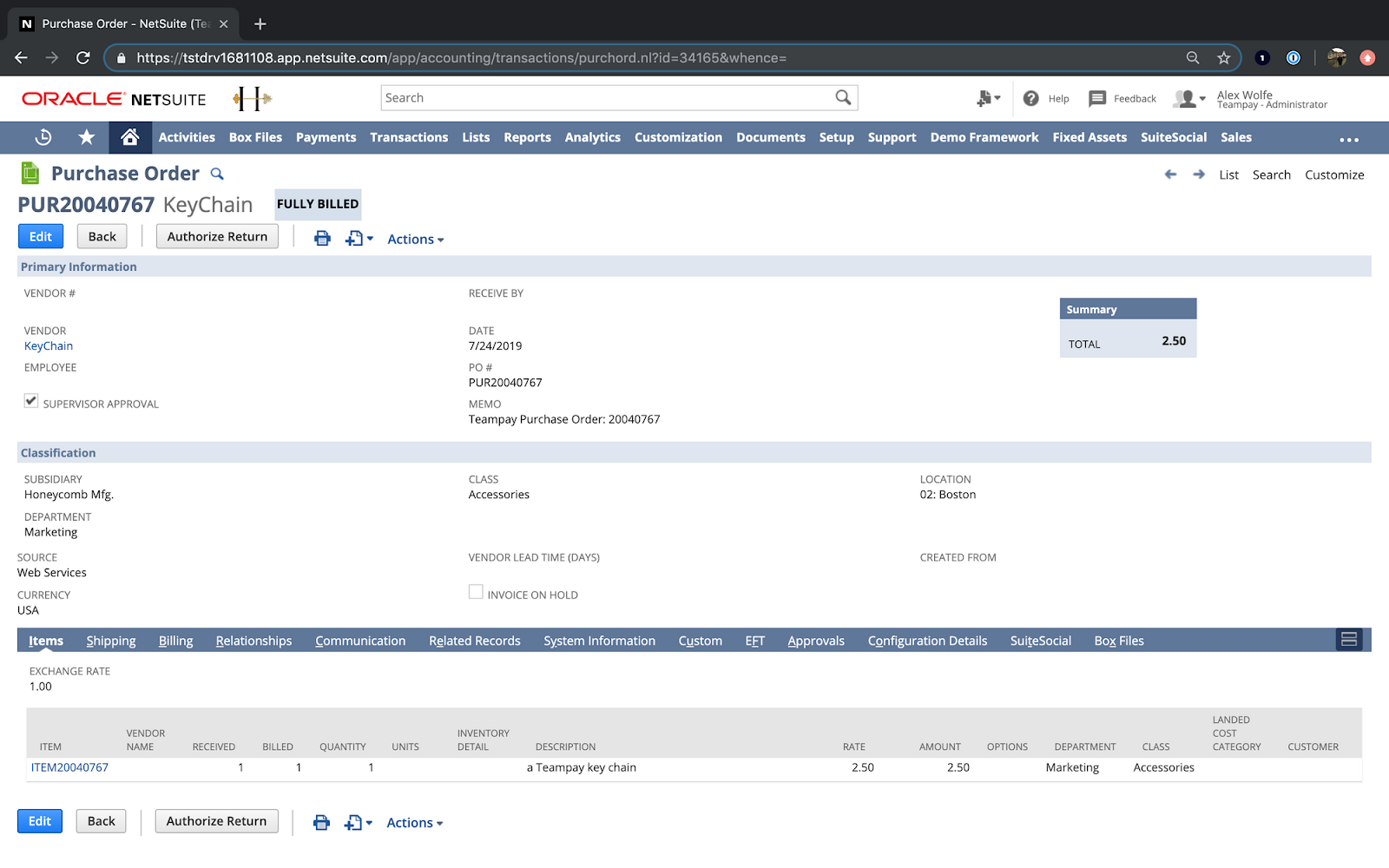Click the Search link near Customize
This screenshot has height=868, width=1389.
pos(1272,174)
